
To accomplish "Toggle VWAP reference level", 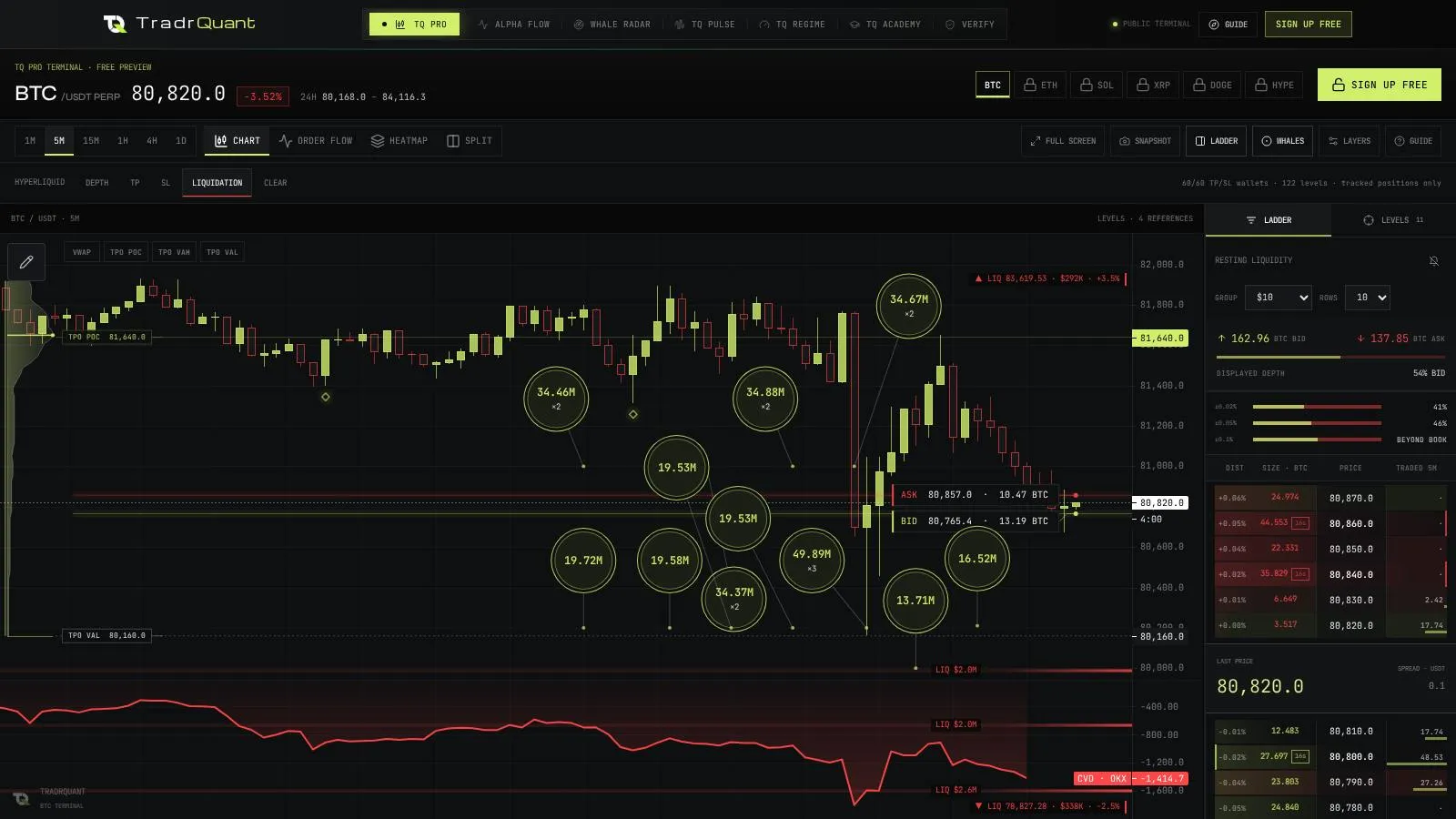I will pos(82,252).
